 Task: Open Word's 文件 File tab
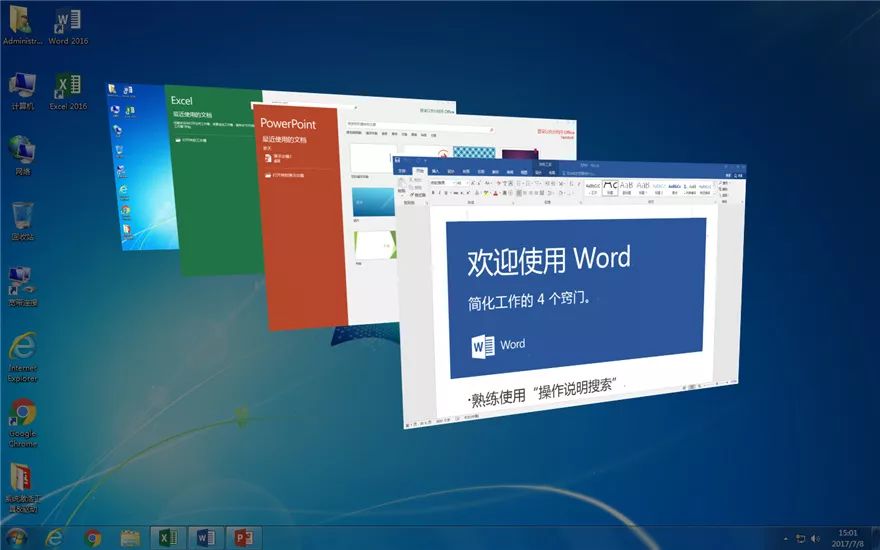click(x=402, y=171)
